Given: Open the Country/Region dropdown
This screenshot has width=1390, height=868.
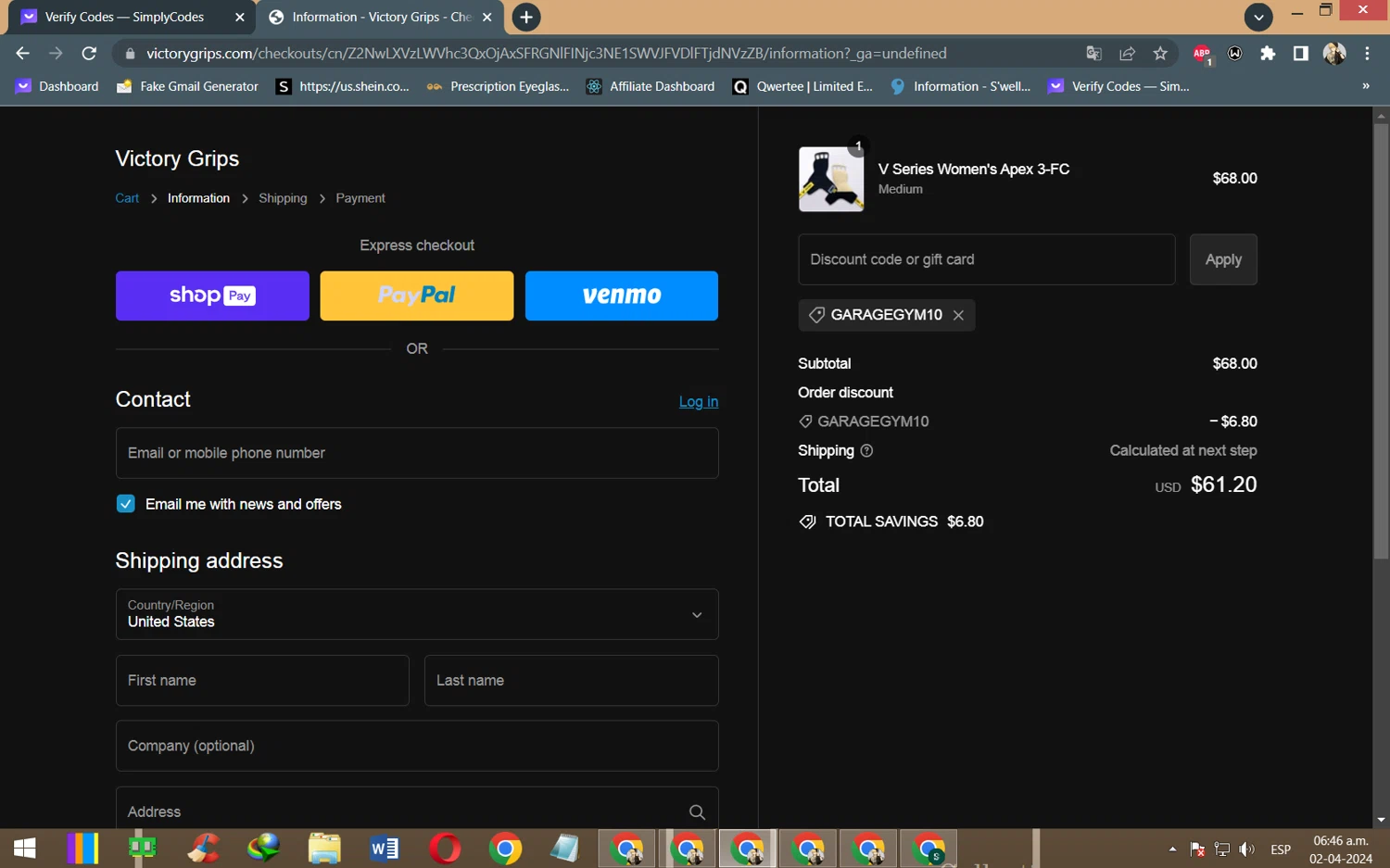Looking at the screenshot, I should (417, 614).
